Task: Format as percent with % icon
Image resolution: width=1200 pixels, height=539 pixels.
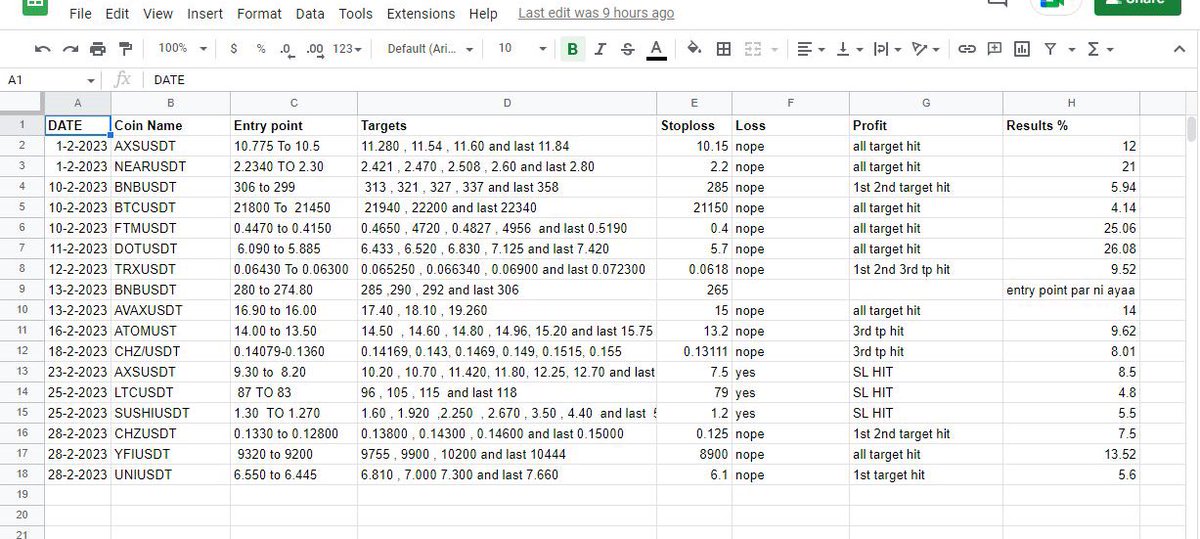Action: tap(261, 48)
